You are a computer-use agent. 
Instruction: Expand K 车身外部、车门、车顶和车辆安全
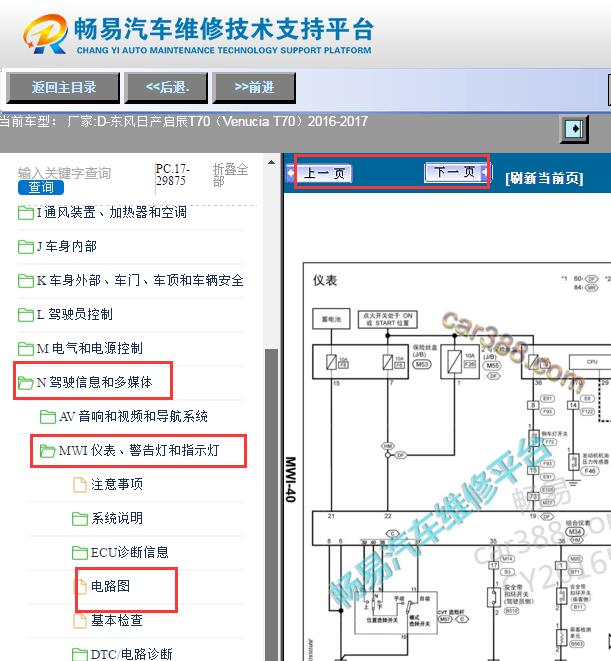(140, 281)
